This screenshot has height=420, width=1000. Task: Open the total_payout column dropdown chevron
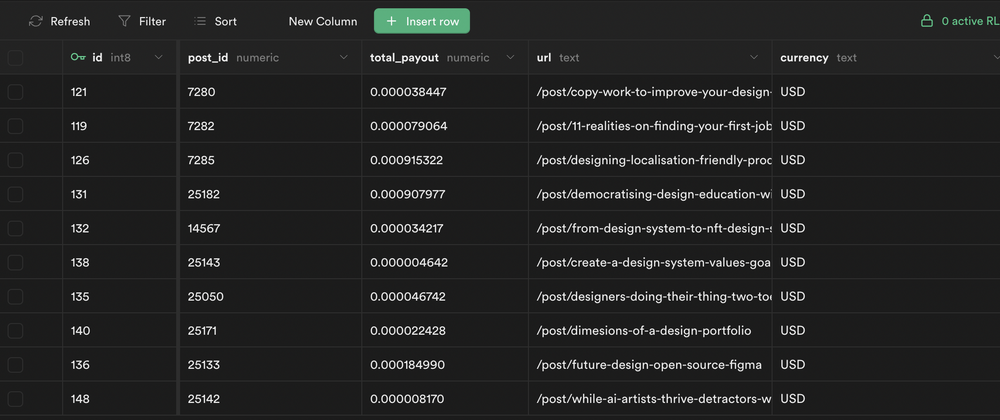click(x=512, y=58)
